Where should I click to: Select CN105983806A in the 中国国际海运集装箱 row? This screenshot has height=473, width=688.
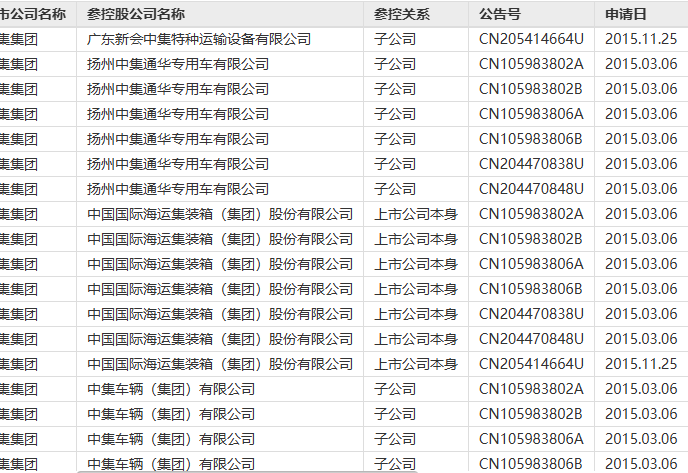pyautogui.click(x=531, y=264)
